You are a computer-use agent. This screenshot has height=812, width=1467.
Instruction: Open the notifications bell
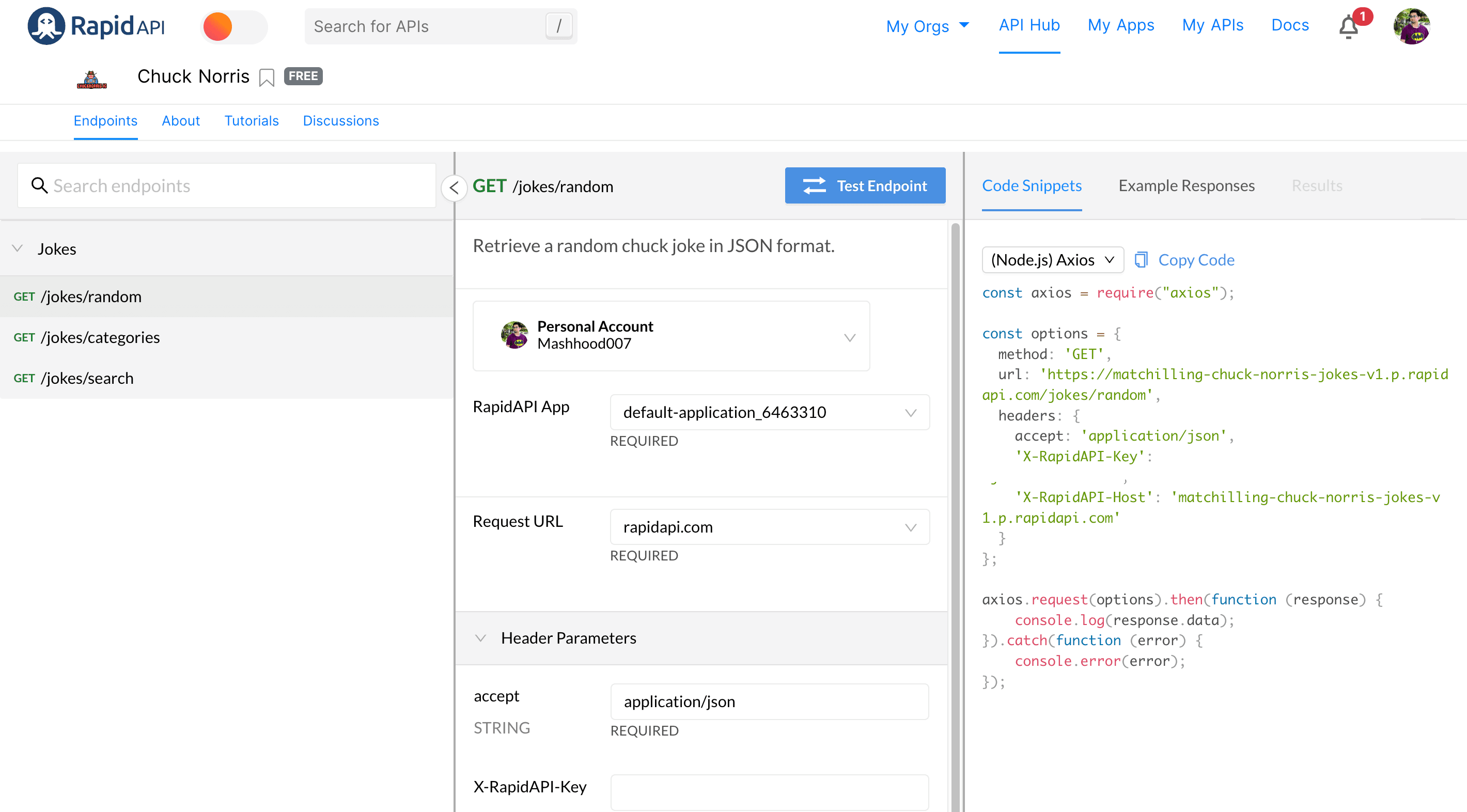(1349, 27)
